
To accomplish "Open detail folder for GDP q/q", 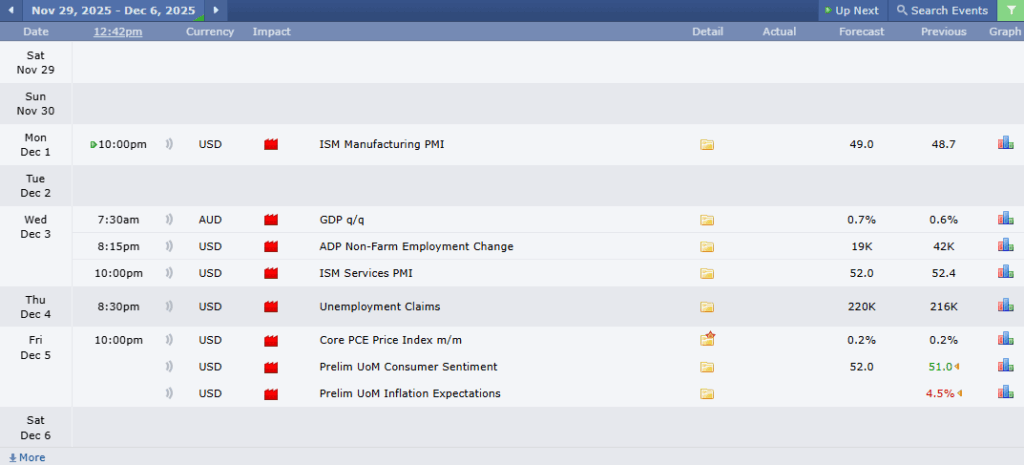I will tap(707, 220).
